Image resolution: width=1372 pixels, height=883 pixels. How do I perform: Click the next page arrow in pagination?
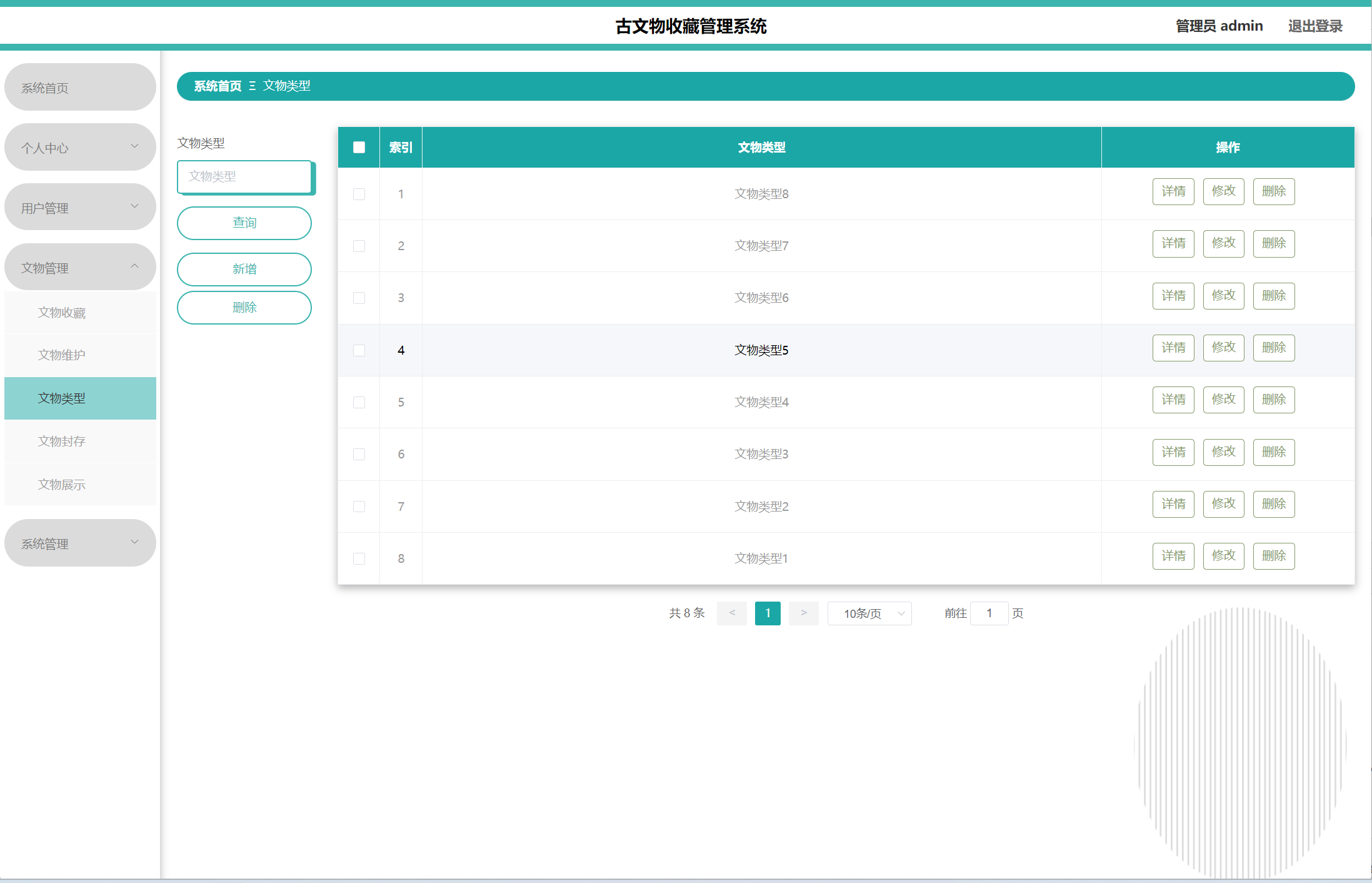click(803, 613)
